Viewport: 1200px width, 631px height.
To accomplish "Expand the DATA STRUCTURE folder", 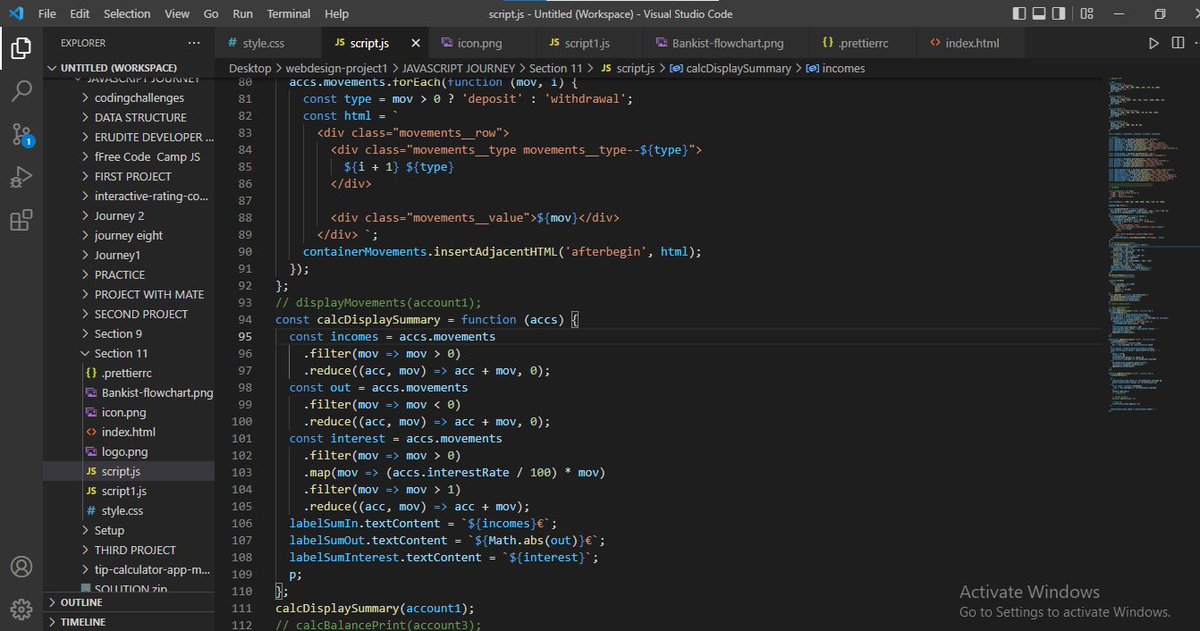I will (140, 117).
